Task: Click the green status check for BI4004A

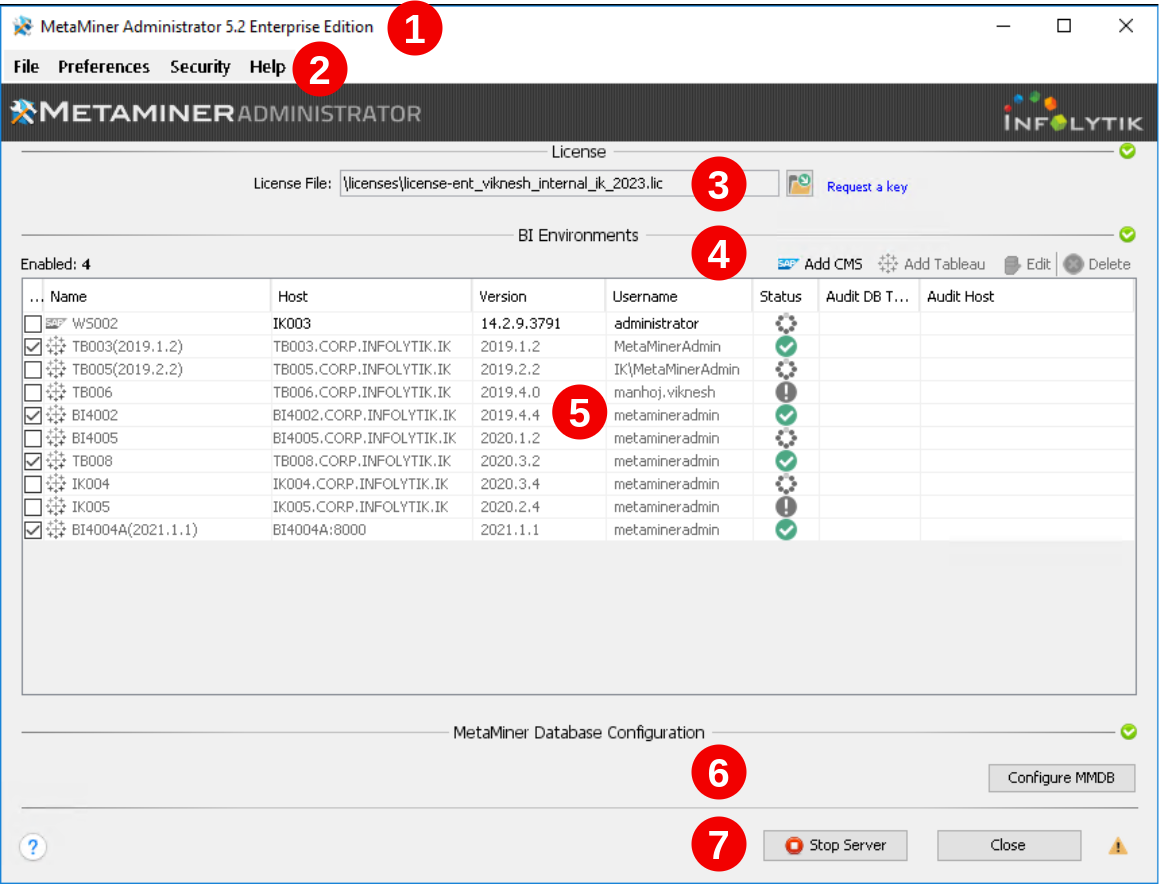Action: pyautogui.click(x=786, y=530)
